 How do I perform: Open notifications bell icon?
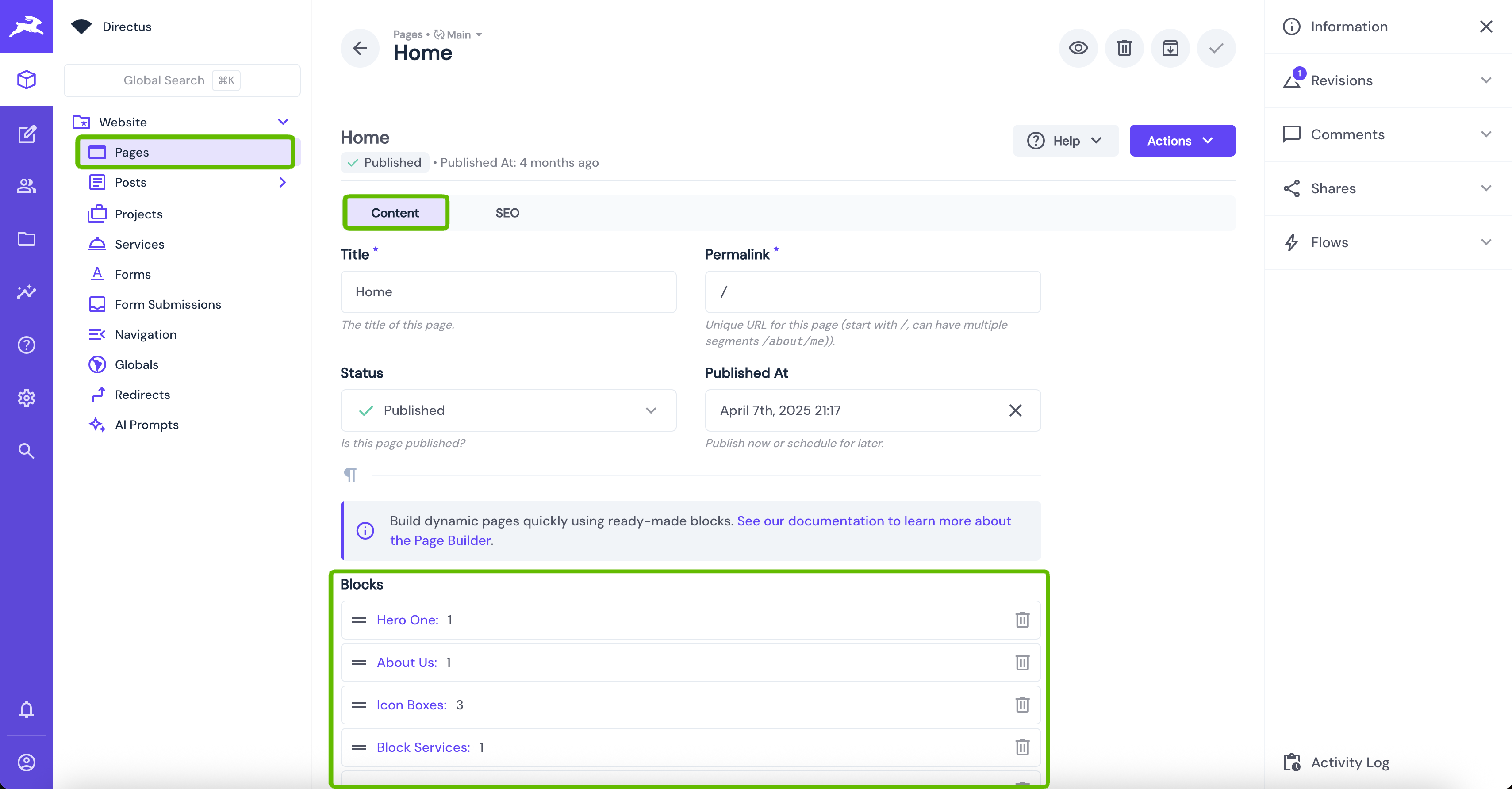coord(27,709)
